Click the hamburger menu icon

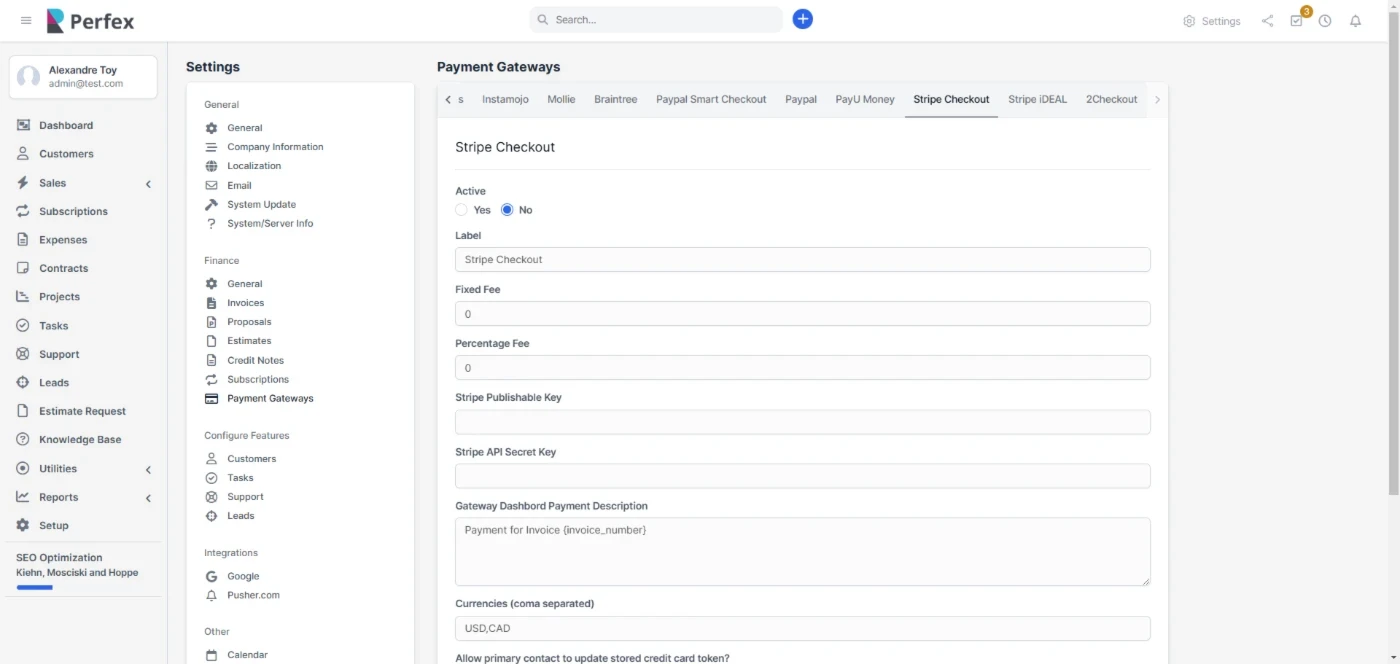coord(26,20)
